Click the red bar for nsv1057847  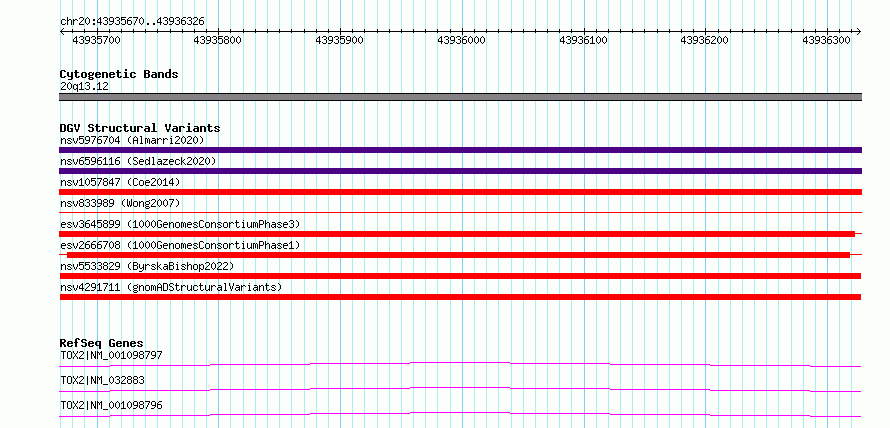point(460,192)
